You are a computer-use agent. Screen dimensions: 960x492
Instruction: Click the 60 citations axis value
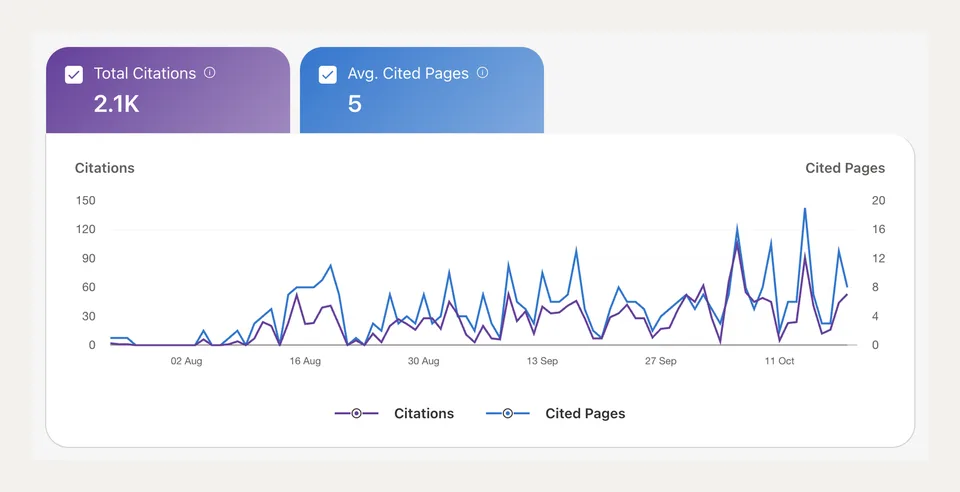click(x=89, y=287)
